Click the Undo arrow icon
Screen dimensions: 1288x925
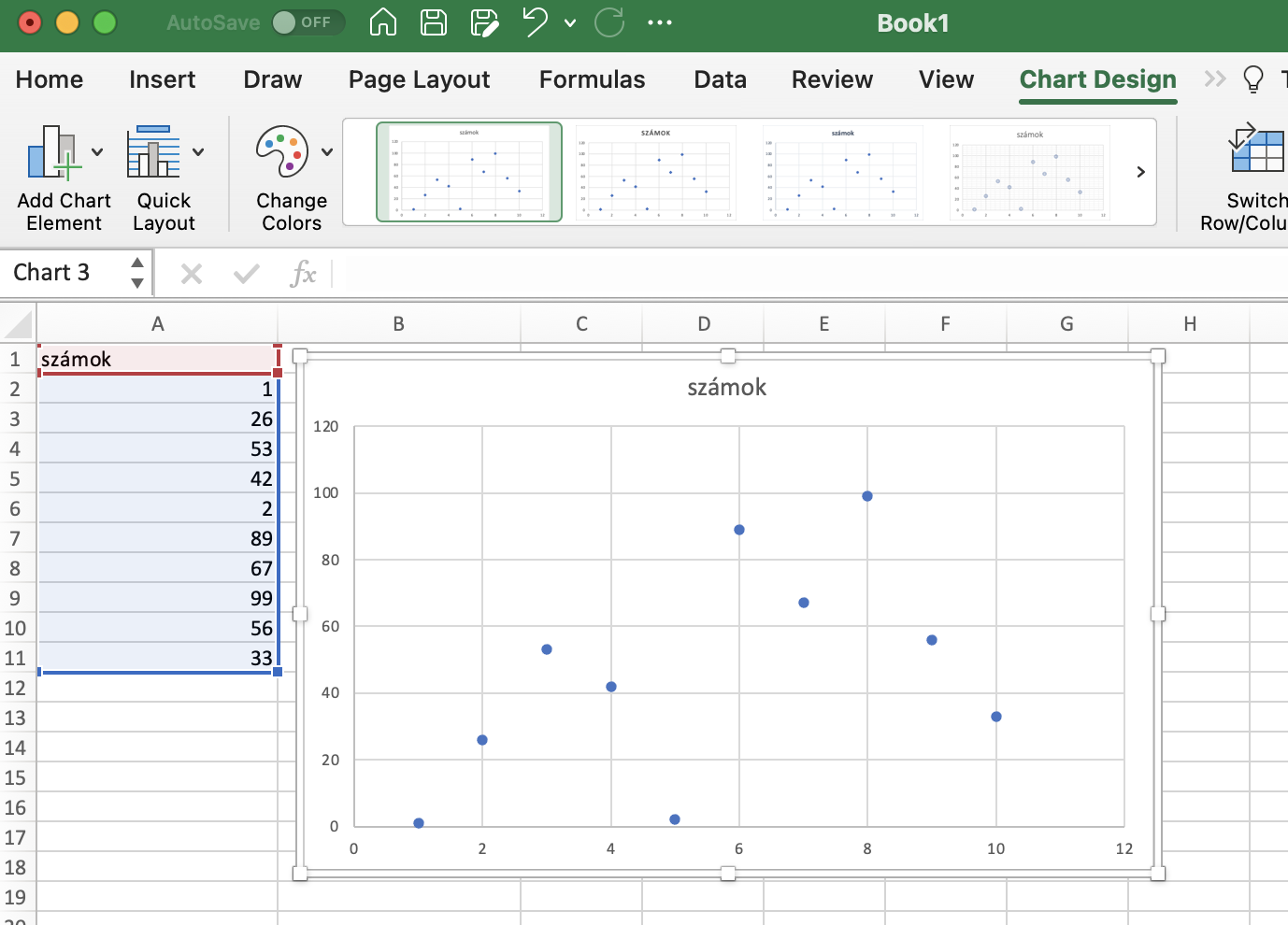[x=536, y=22]
